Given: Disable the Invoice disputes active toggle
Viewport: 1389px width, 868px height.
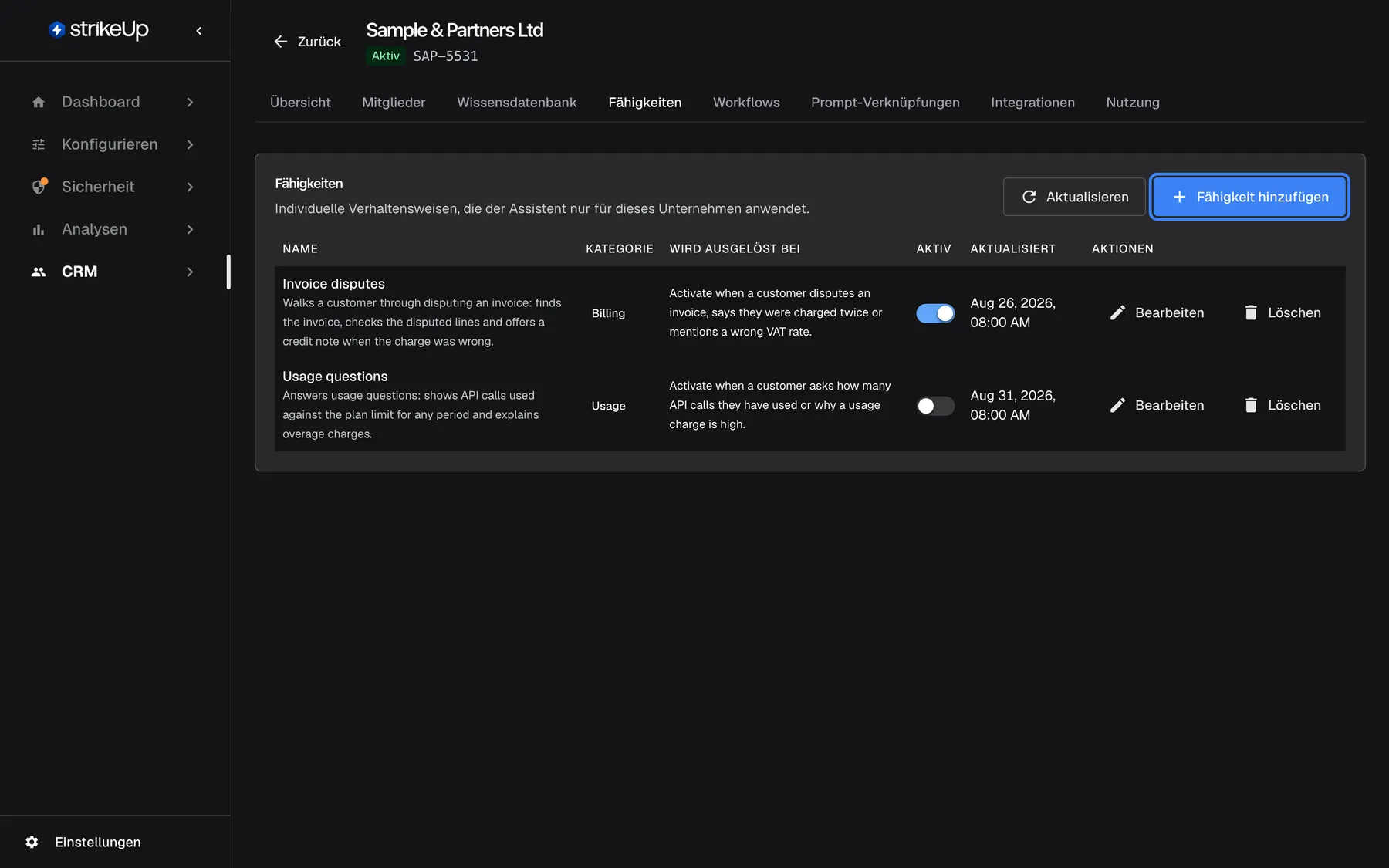Looking at the screenshot, I should pos(935,313).
